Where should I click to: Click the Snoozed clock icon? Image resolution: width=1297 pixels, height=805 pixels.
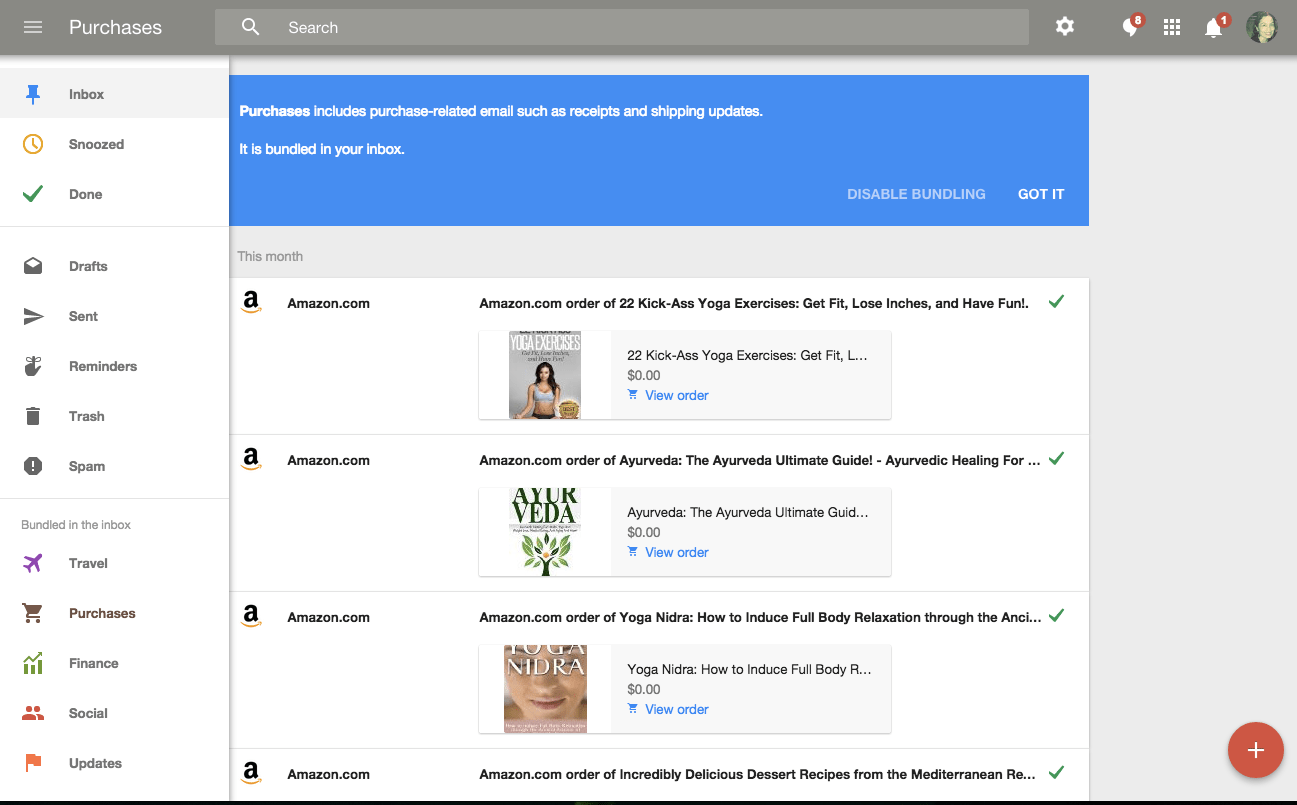(x=33, y=144)
